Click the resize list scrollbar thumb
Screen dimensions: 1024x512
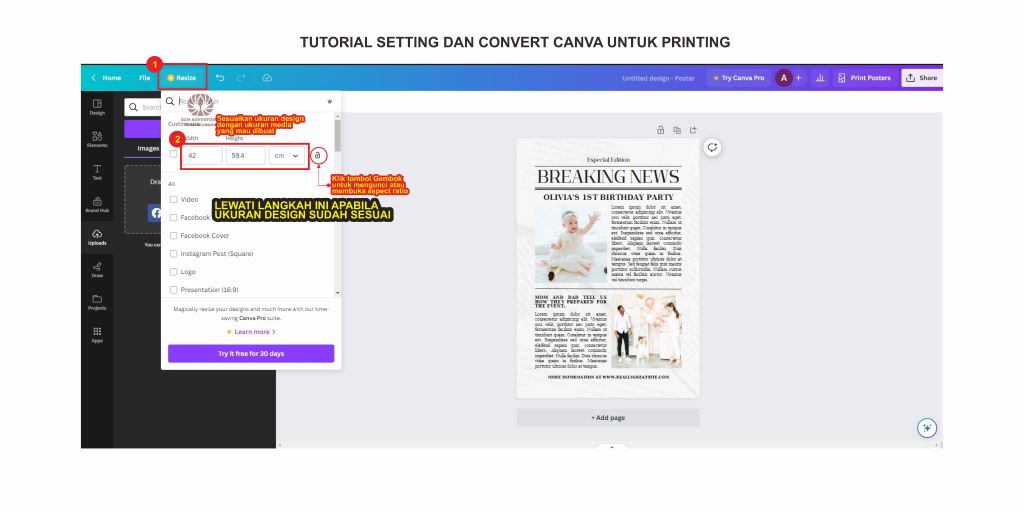coord(338,135)
